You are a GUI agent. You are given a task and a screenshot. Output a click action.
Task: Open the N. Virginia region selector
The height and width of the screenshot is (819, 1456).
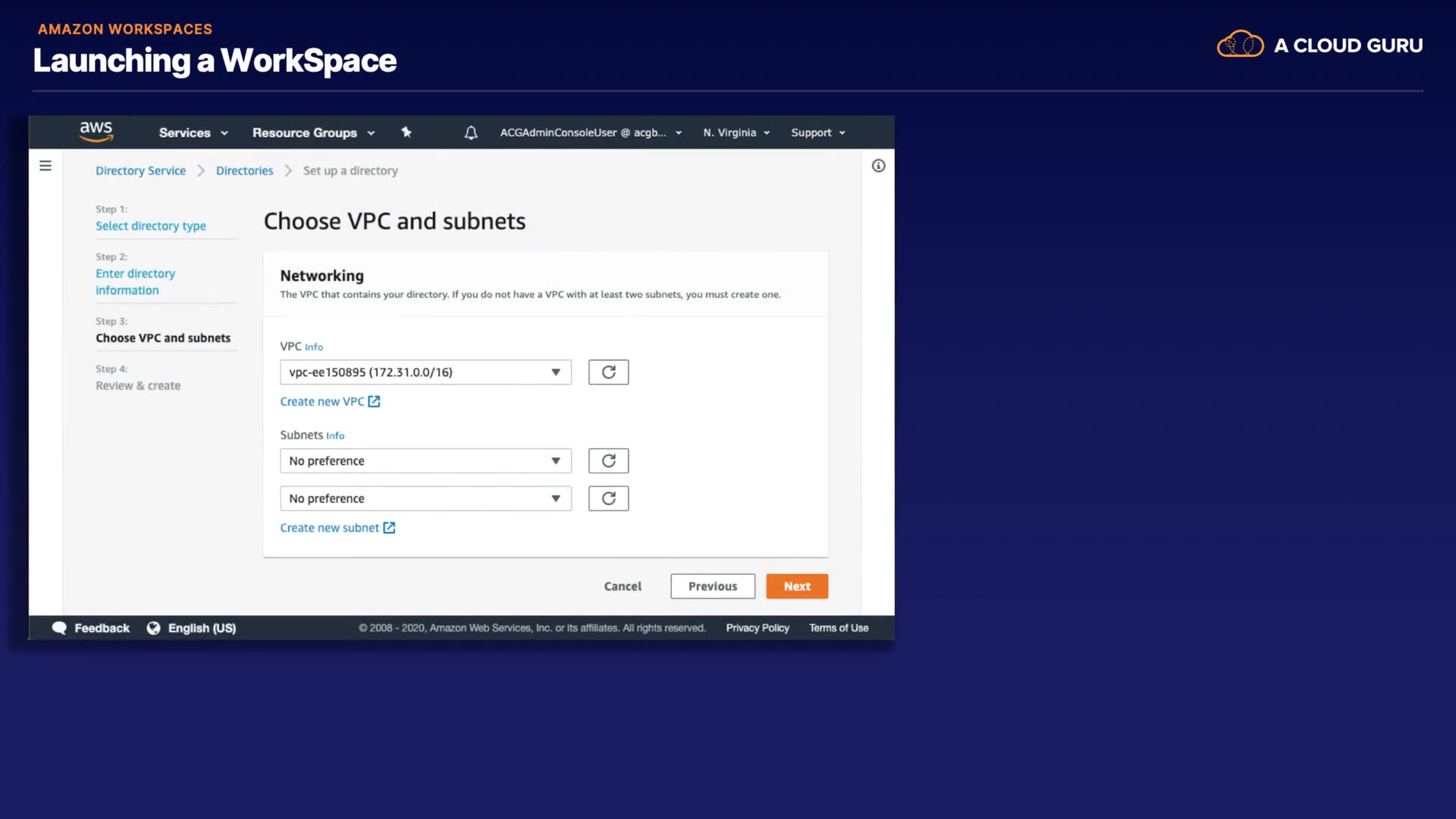736,133
